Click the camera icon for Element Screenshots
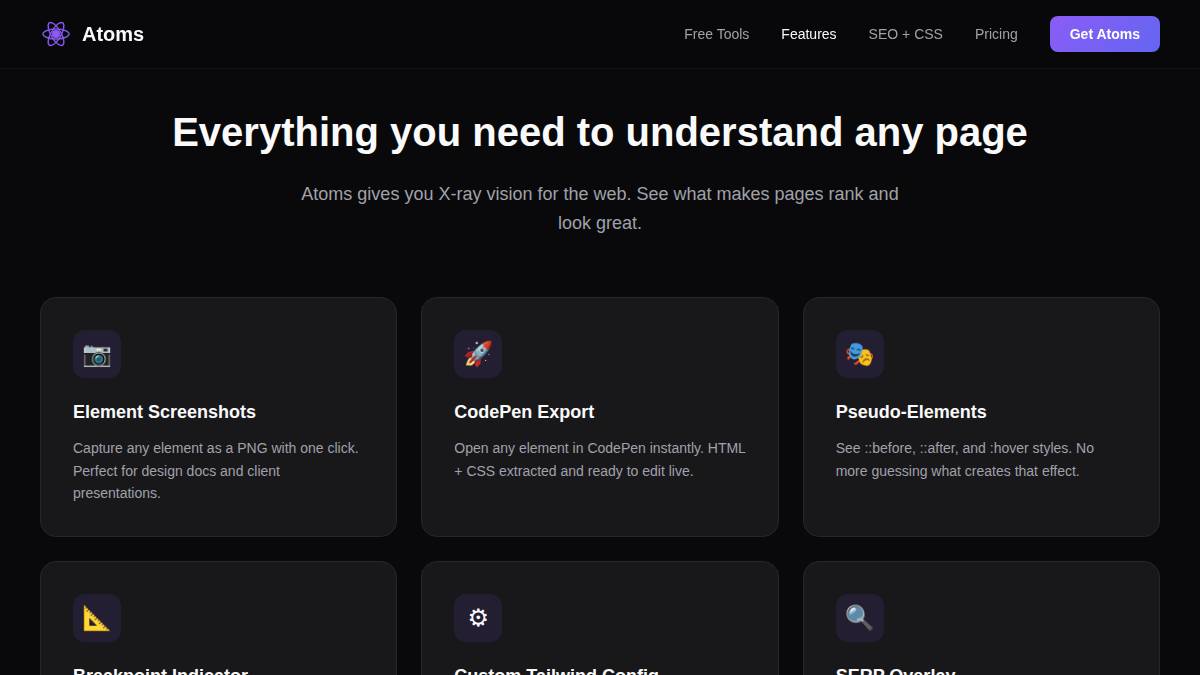The height and width of the screenshot is (675, 1200). point(97,354)
